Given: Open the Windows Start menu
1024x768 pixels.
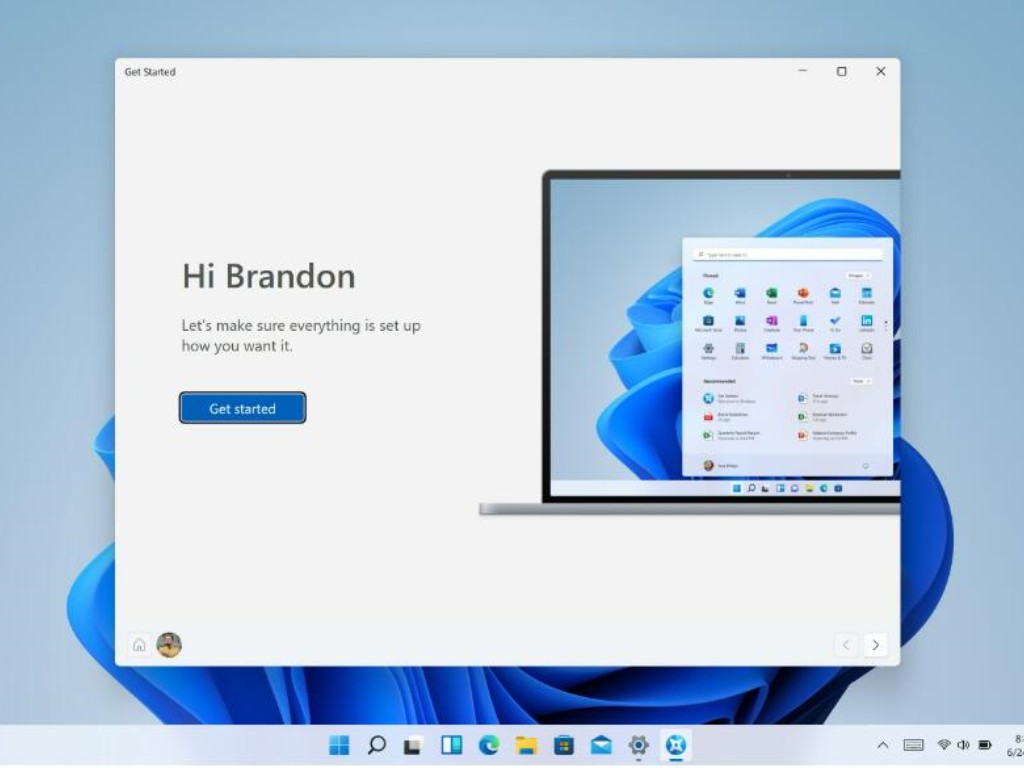Looking at the screenshot, I should click(x=340, y=745).
